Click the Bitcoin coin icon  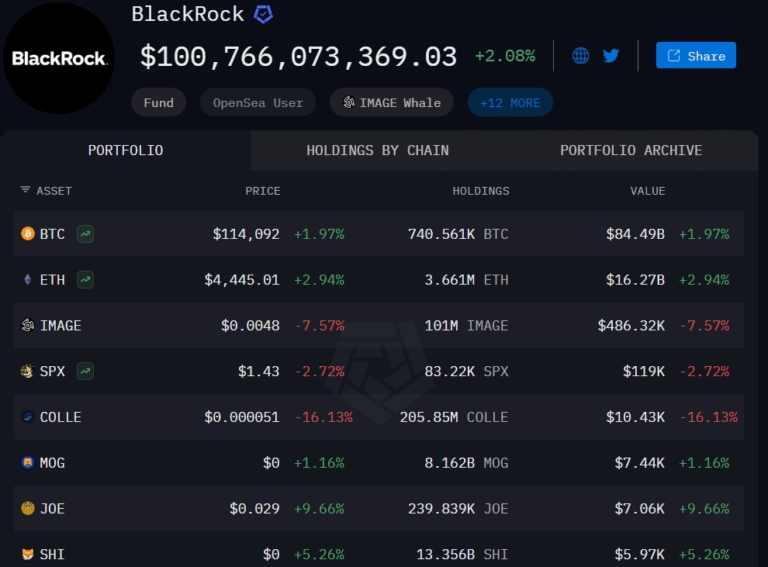click(x=28, y=234)
